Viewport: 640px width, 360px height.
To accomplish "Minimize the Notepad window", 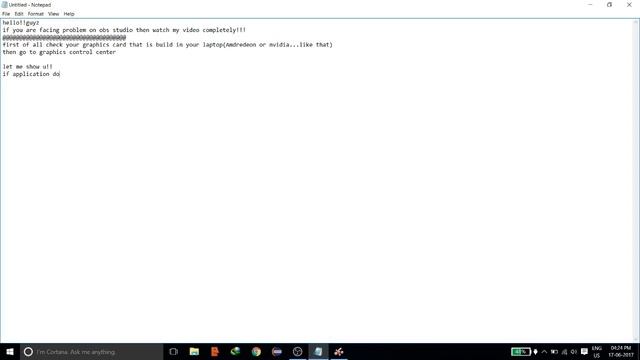I will pos(590,5).
